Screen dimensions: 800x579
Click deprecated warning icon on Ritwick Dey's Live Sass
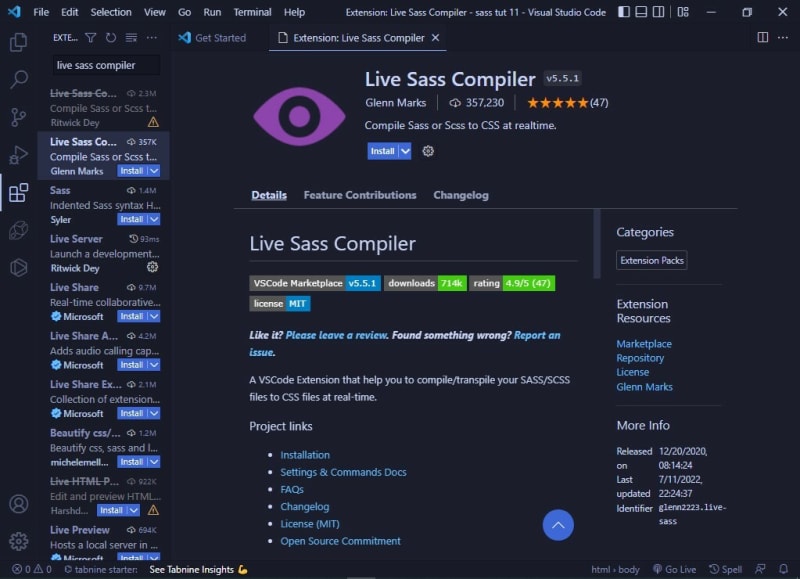pyautogui.click(x=153, y=122)
